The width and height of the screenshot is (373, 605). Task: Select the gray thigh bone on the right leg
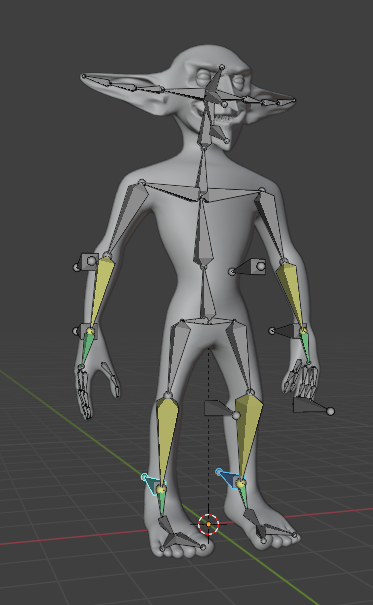(240, 356)
